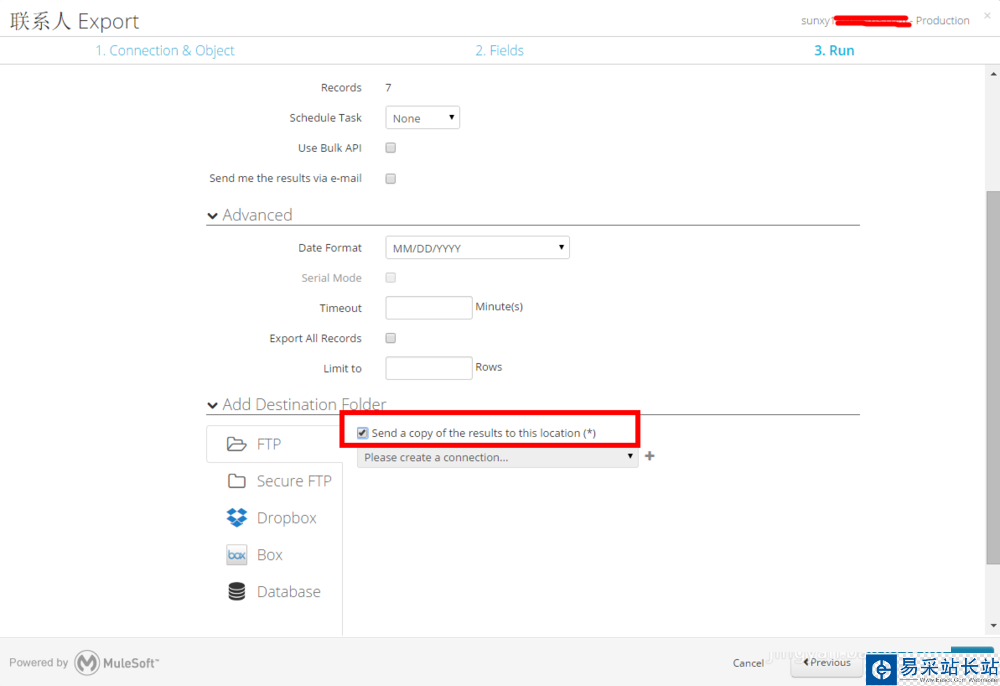
Task: Go to the Connection & Object step
Action: (x=165, y=50)
